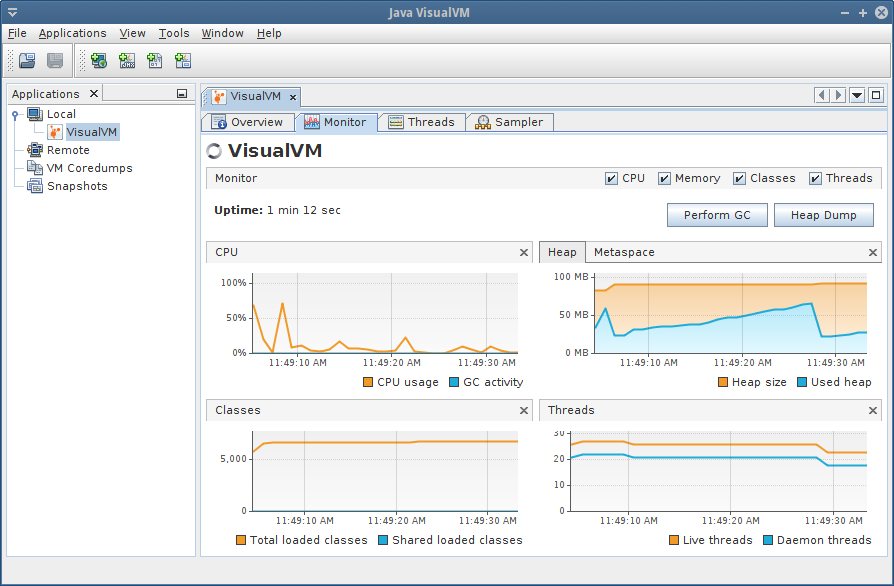Close the Threads chart panel
This screenshot has width=894, height=586.
click(x=872, y=410)
